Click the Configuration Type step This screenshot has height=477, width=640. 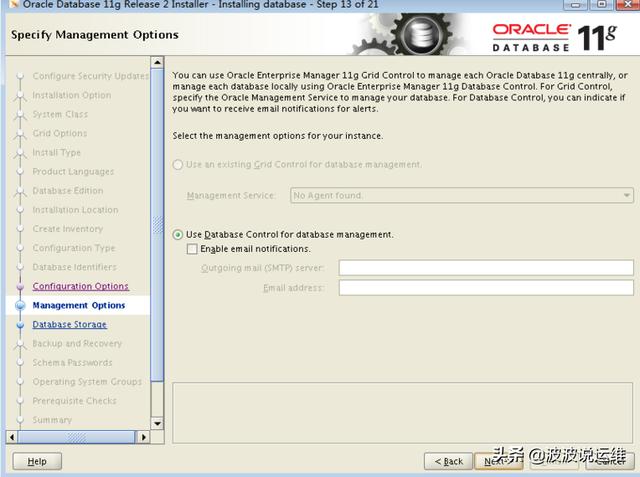tap(74, 248)
